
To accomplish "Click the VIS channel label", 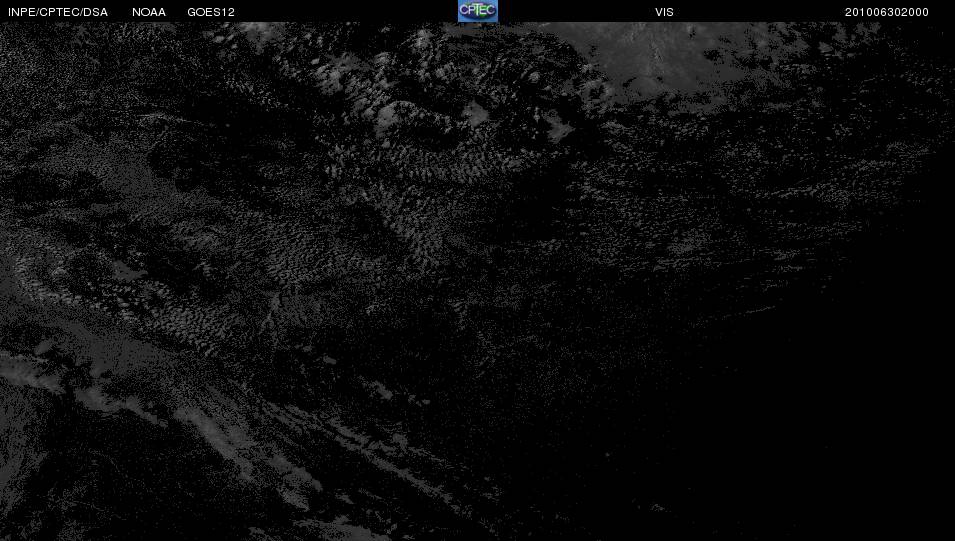I will click(664, 12).
